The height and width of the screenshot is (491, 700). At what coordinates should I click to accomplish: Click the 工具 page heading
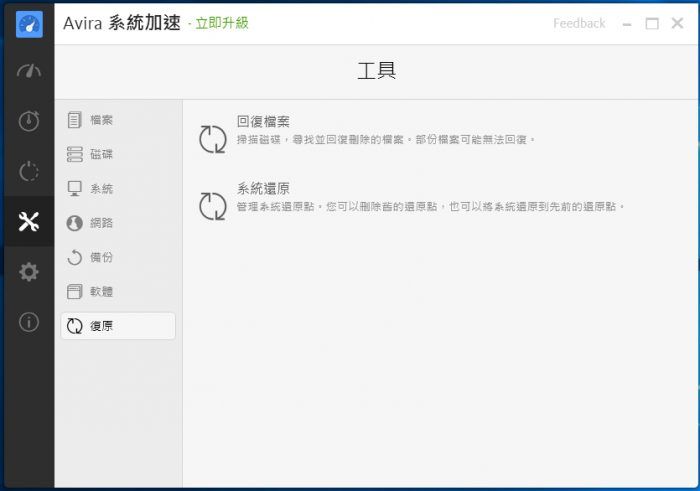point(377,71)
